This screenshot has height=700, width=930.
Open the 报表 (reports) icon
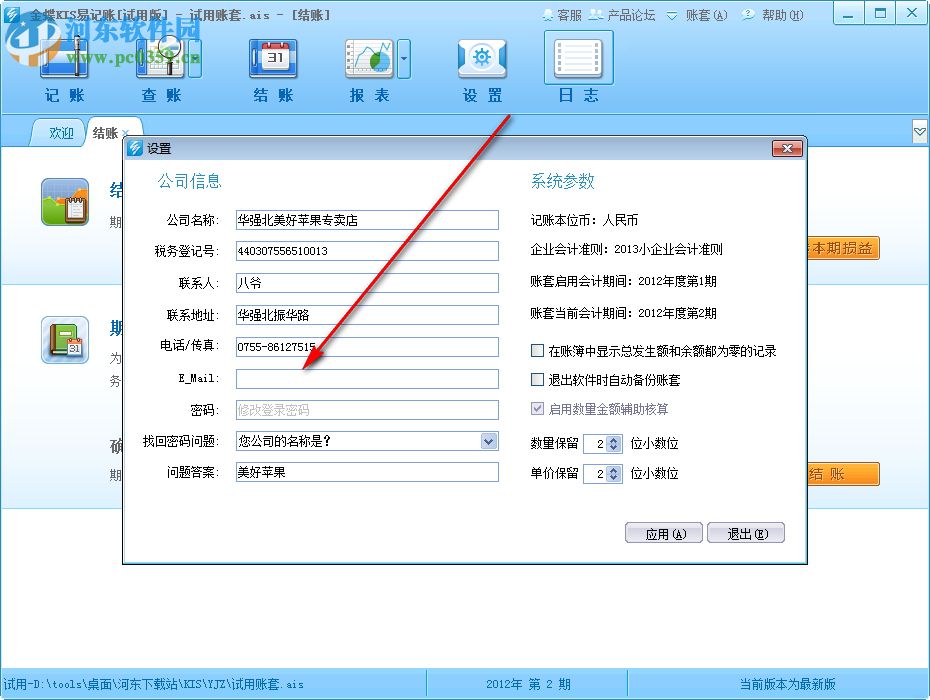[x=367, y=60]
